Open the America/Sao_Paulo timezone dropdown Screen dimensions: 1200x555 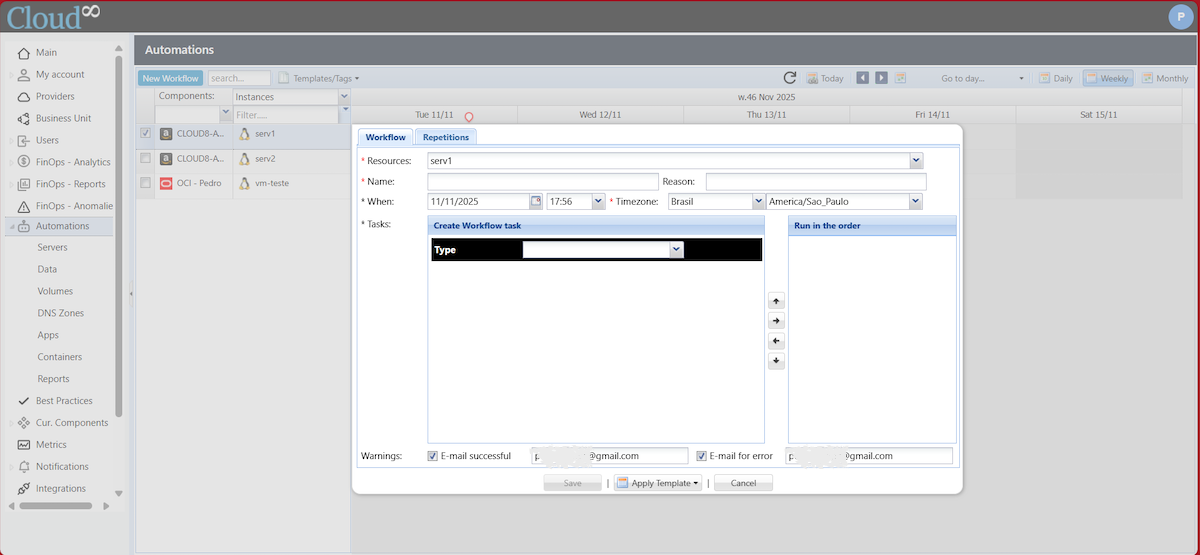[x=916, y=201]
